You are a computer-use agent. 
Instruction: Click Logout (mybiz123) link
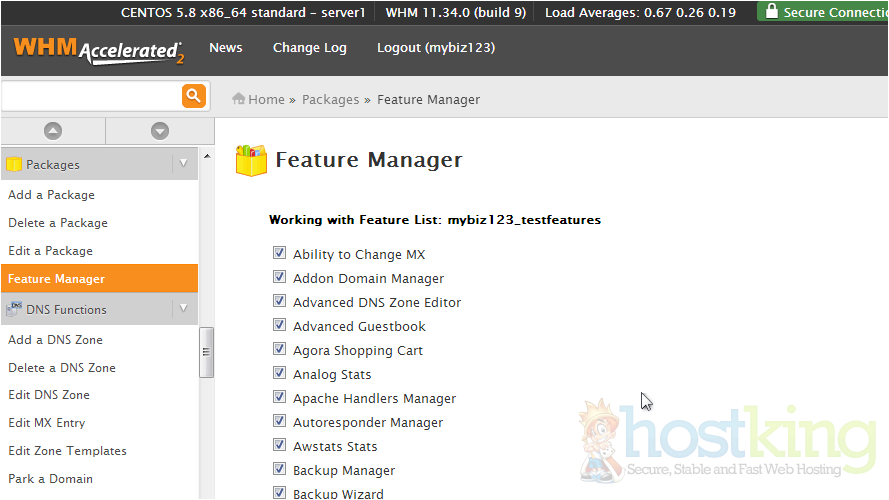click(435, 48)
